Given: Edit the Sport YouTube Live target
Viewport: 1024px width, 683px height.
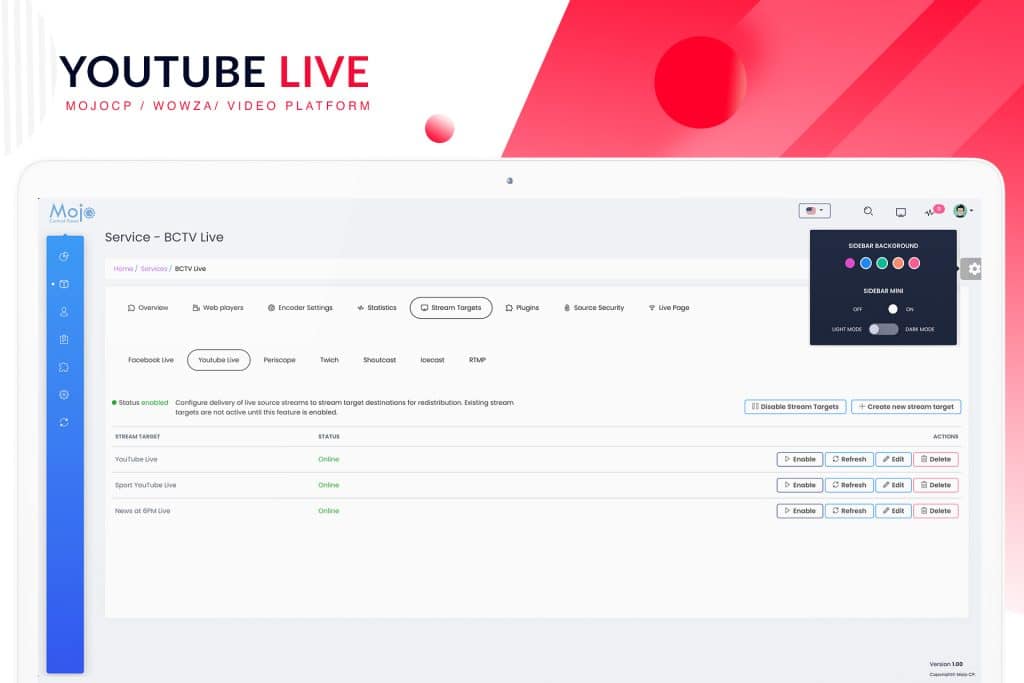Looking at the screenshot, I should point(893,485).
